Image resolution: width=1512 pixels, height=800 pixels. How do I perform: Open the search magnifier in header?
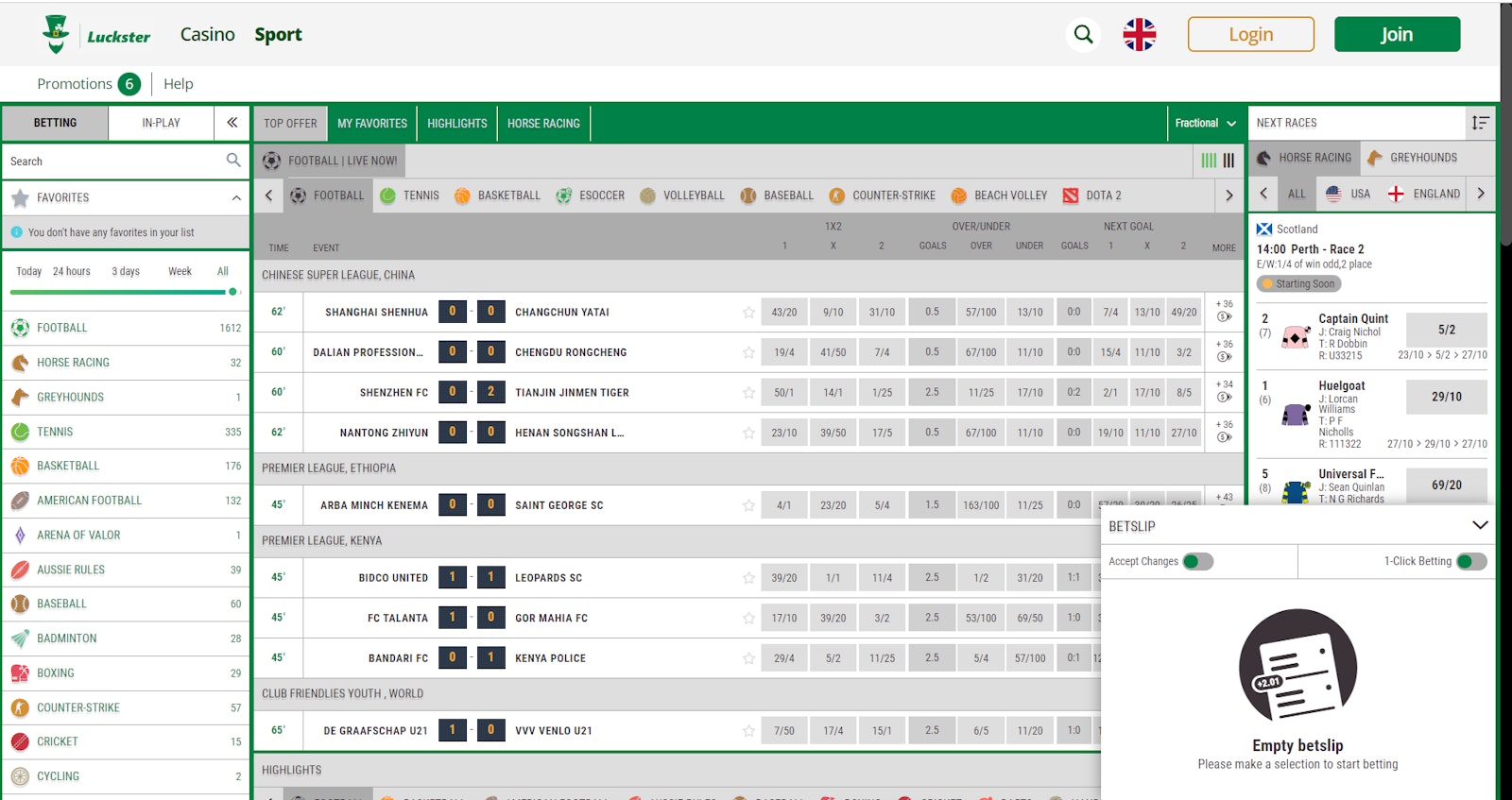tap(1083, 35)
